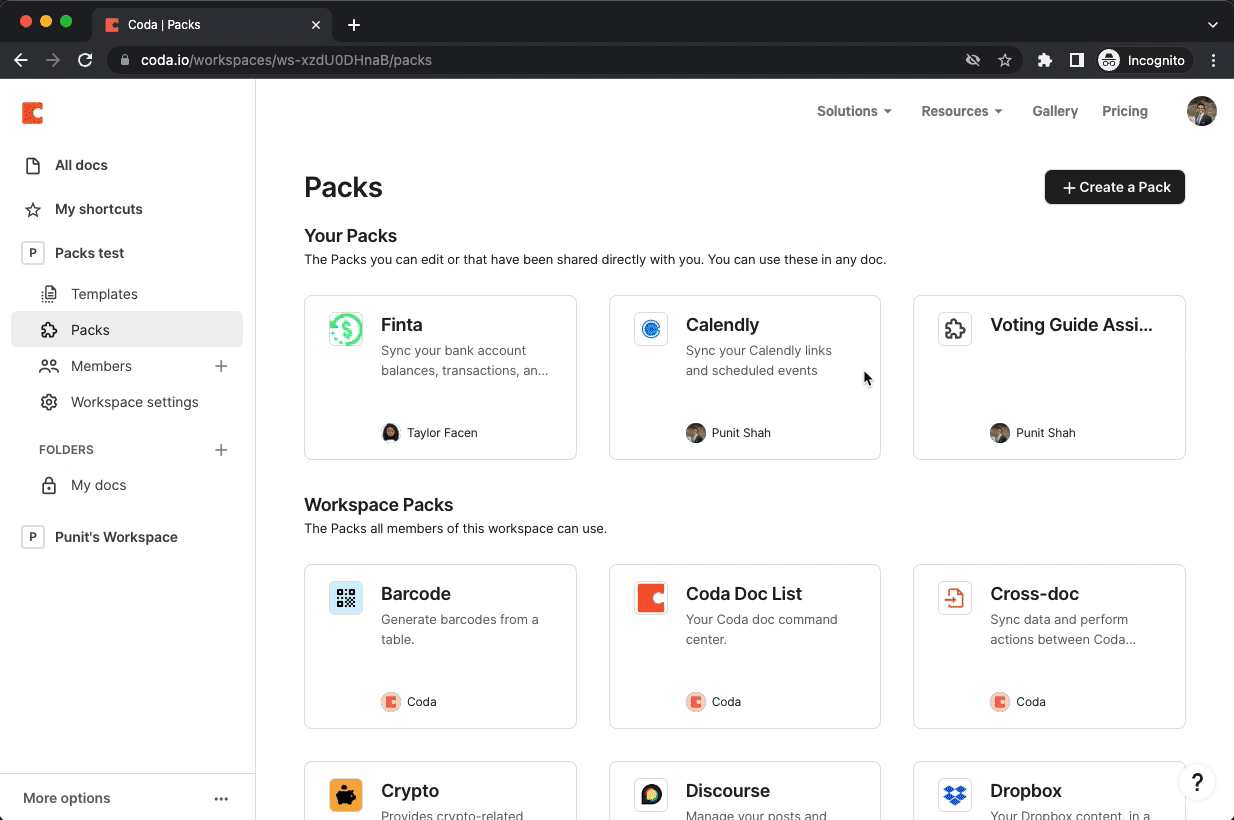
Task: Click the lock icon beside My docs
Action: (x=48, y=485)
